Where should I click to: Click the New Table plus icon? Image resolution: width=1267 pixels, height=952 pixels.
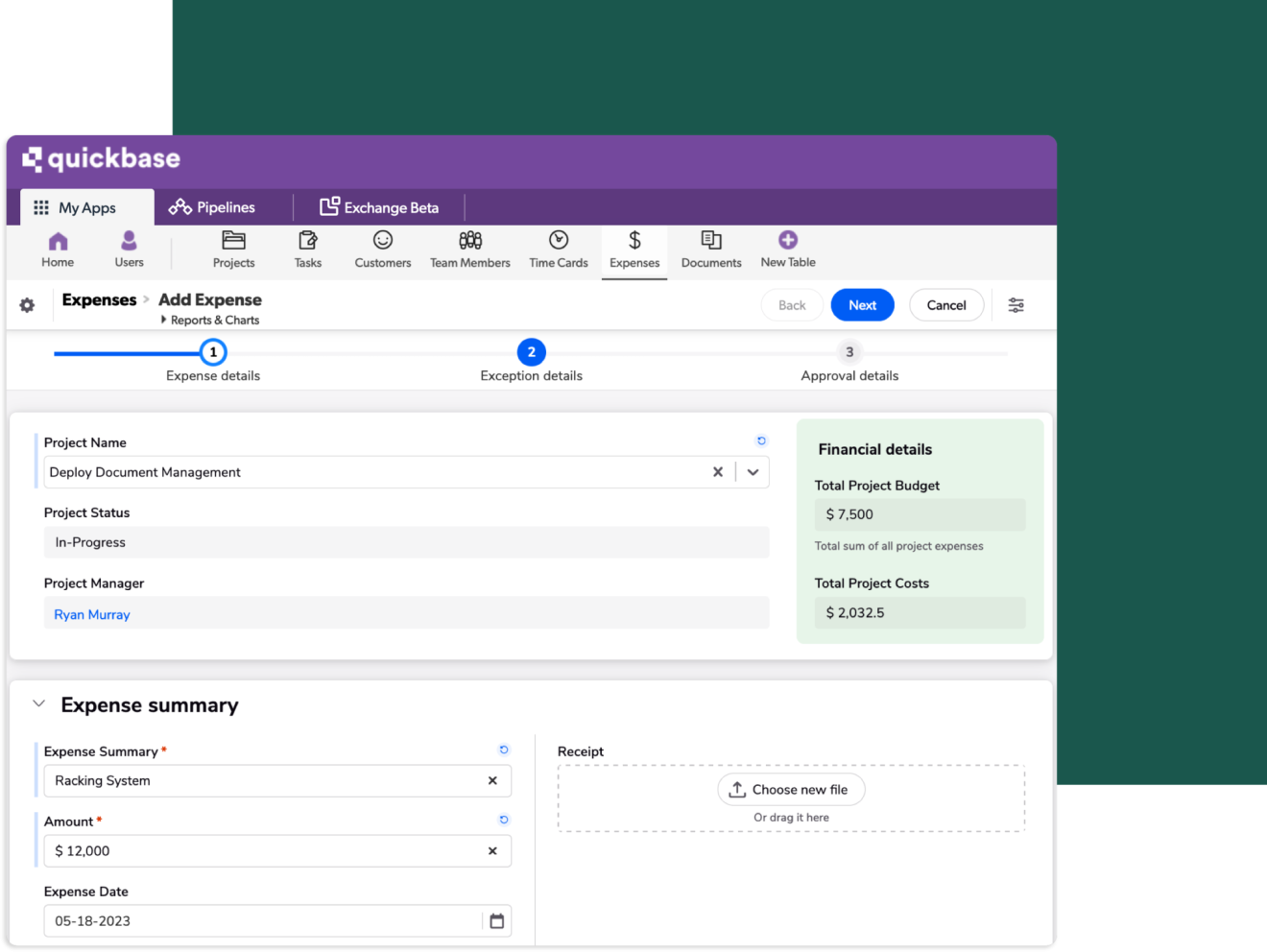click(787, 242)
